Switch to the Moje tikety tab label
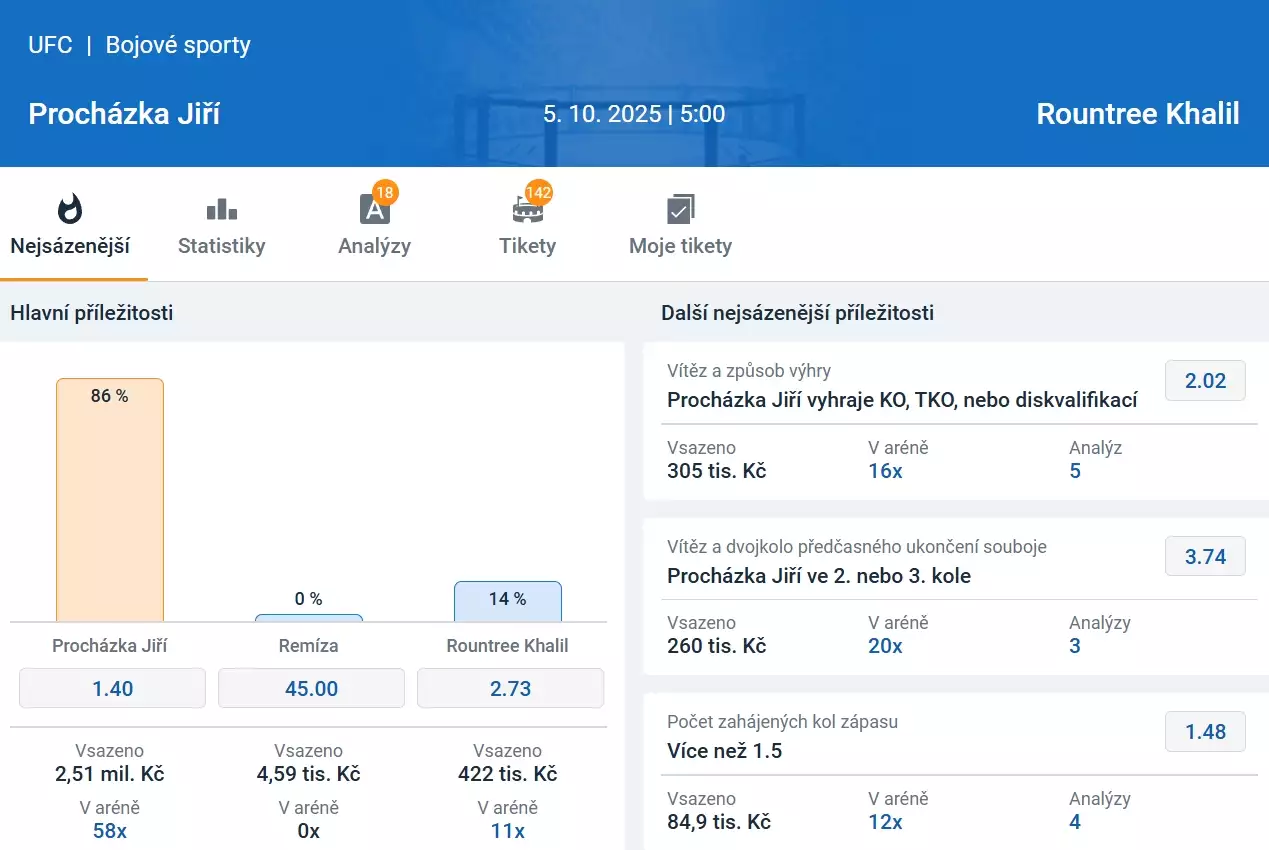Viewport: 1269px width, 850px height. point(680,246)
